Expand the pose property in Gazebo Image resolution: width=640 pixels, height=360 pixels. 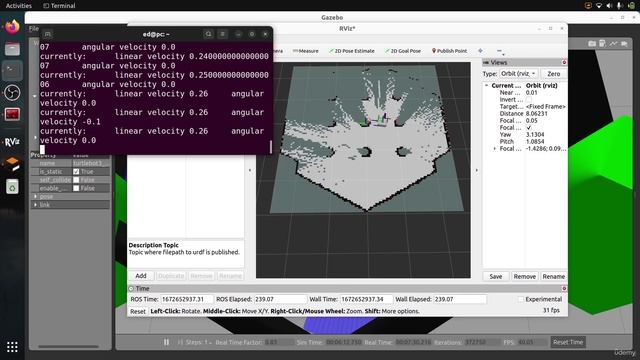(x=36, y=196)
